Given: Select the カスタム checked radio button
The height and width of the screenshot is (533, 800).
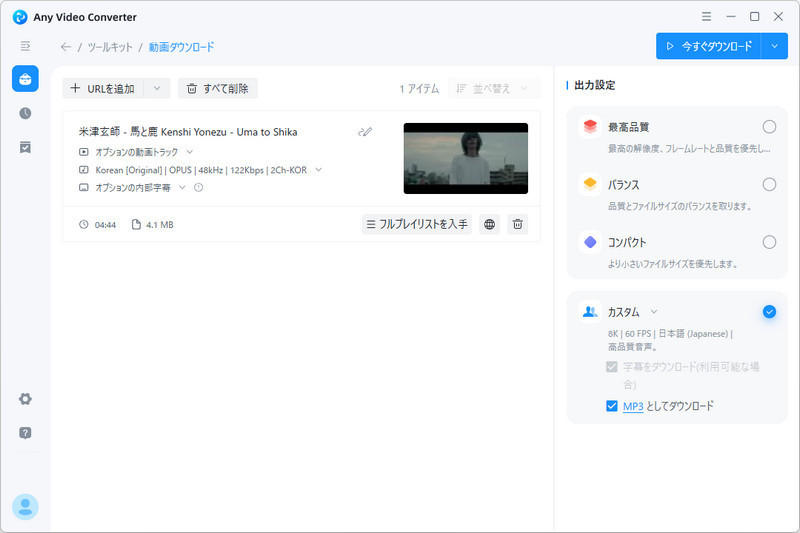Looking at the screenshot, I should (x=769, y=312).
